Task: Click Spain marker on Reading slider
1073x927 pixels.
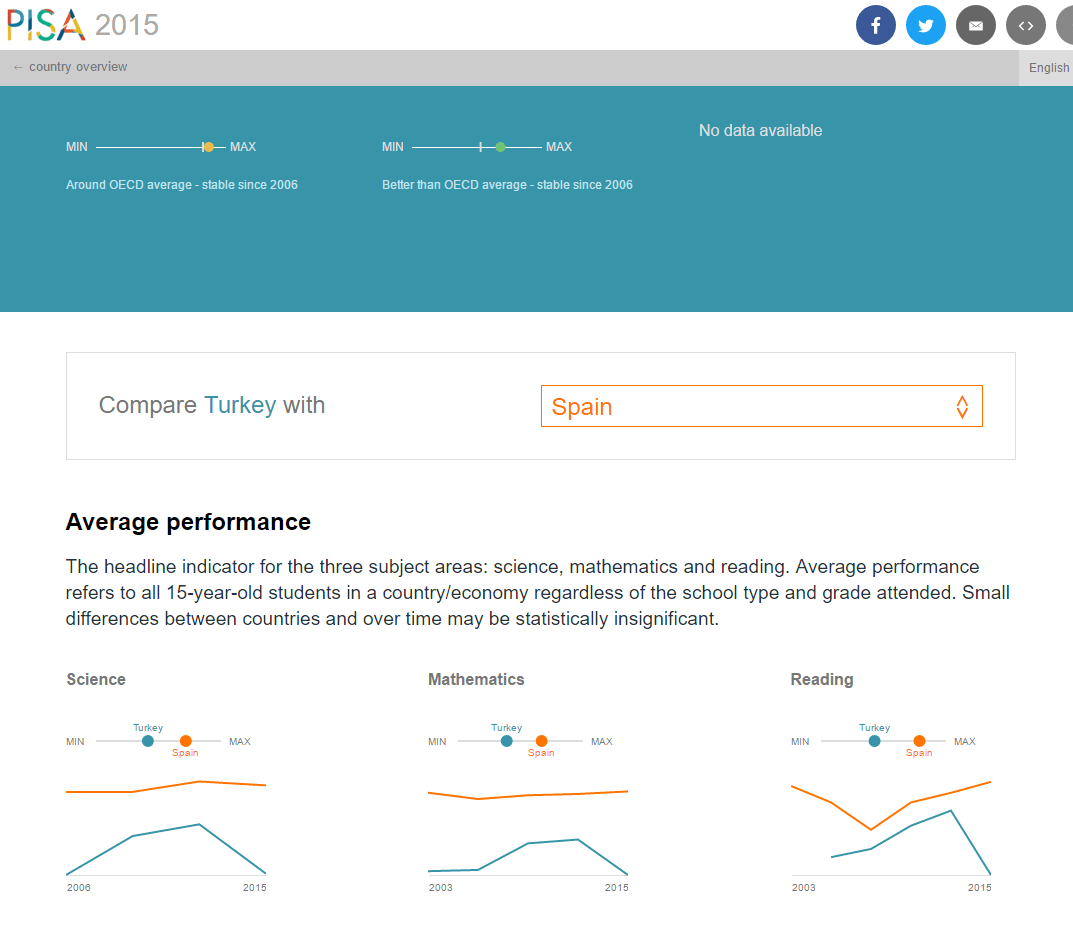Action: [919, 741]
